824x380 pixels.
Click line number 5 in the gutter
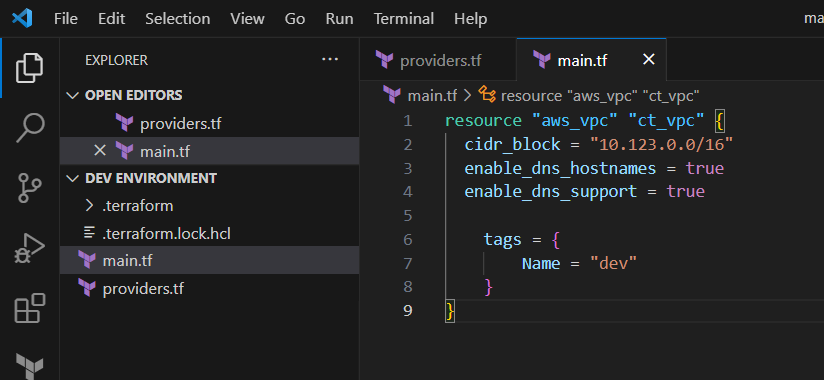(x=408, y=215)
